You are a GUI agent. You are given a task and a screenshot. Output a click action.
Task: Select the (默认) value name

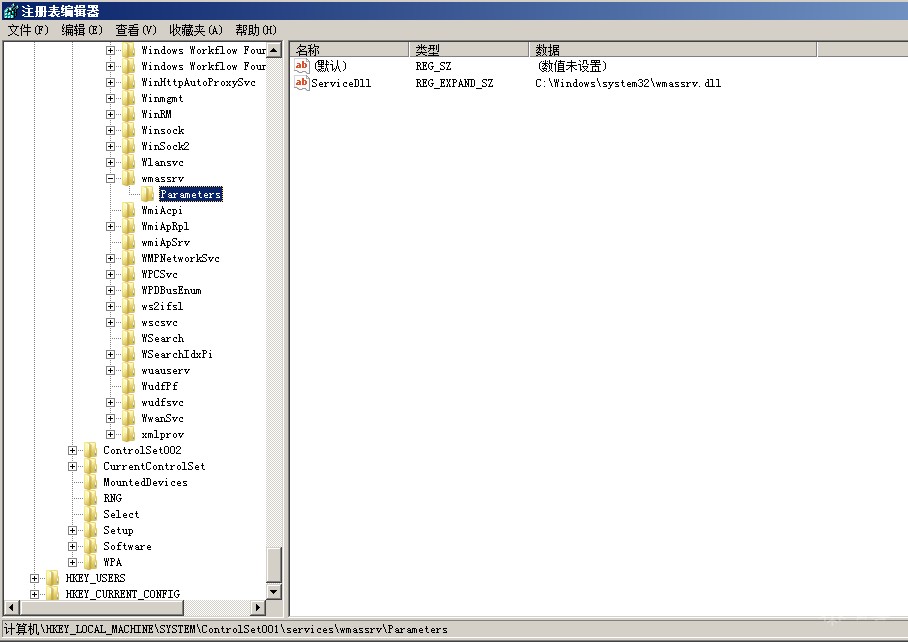click(x=330, y=66)
